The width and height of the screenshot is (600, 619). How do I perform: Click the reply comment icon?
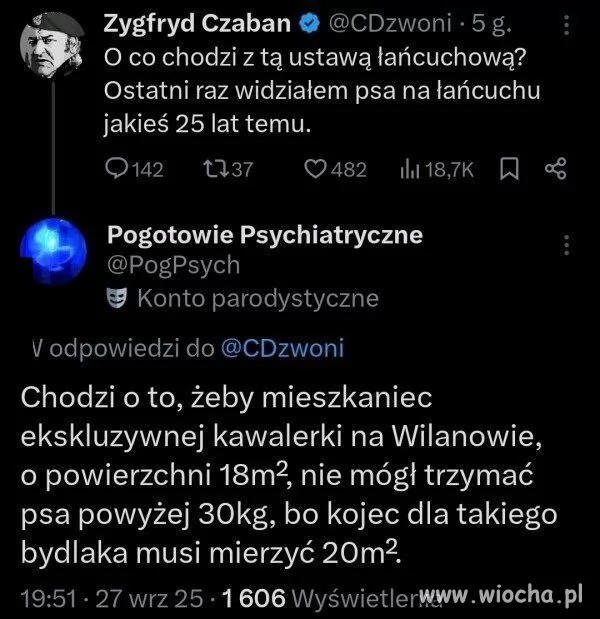(x=118, y=171)
